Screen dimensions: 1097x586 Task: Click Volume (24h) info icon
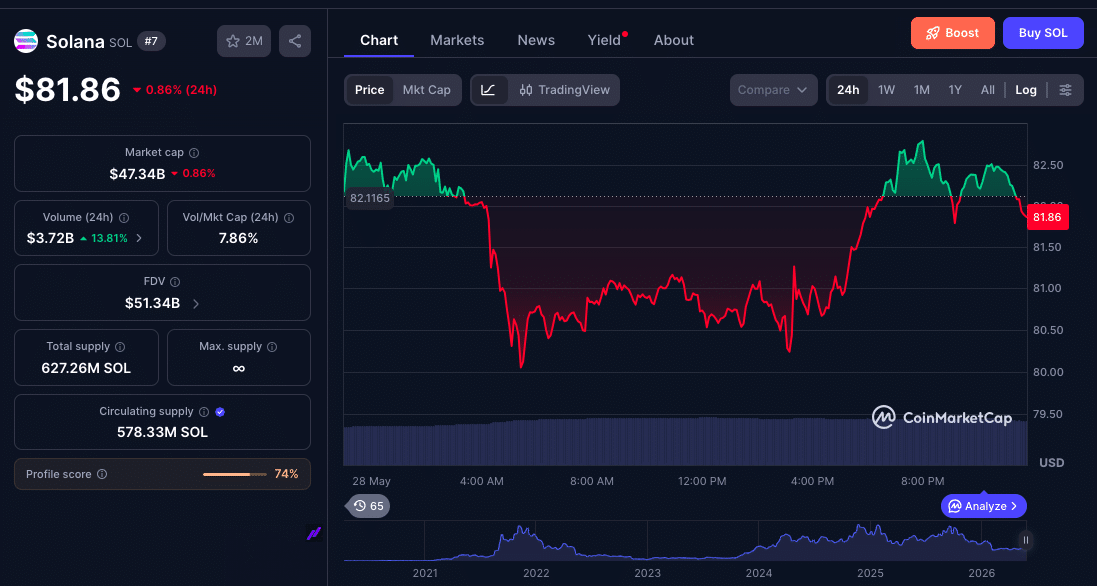coord(124,217)
